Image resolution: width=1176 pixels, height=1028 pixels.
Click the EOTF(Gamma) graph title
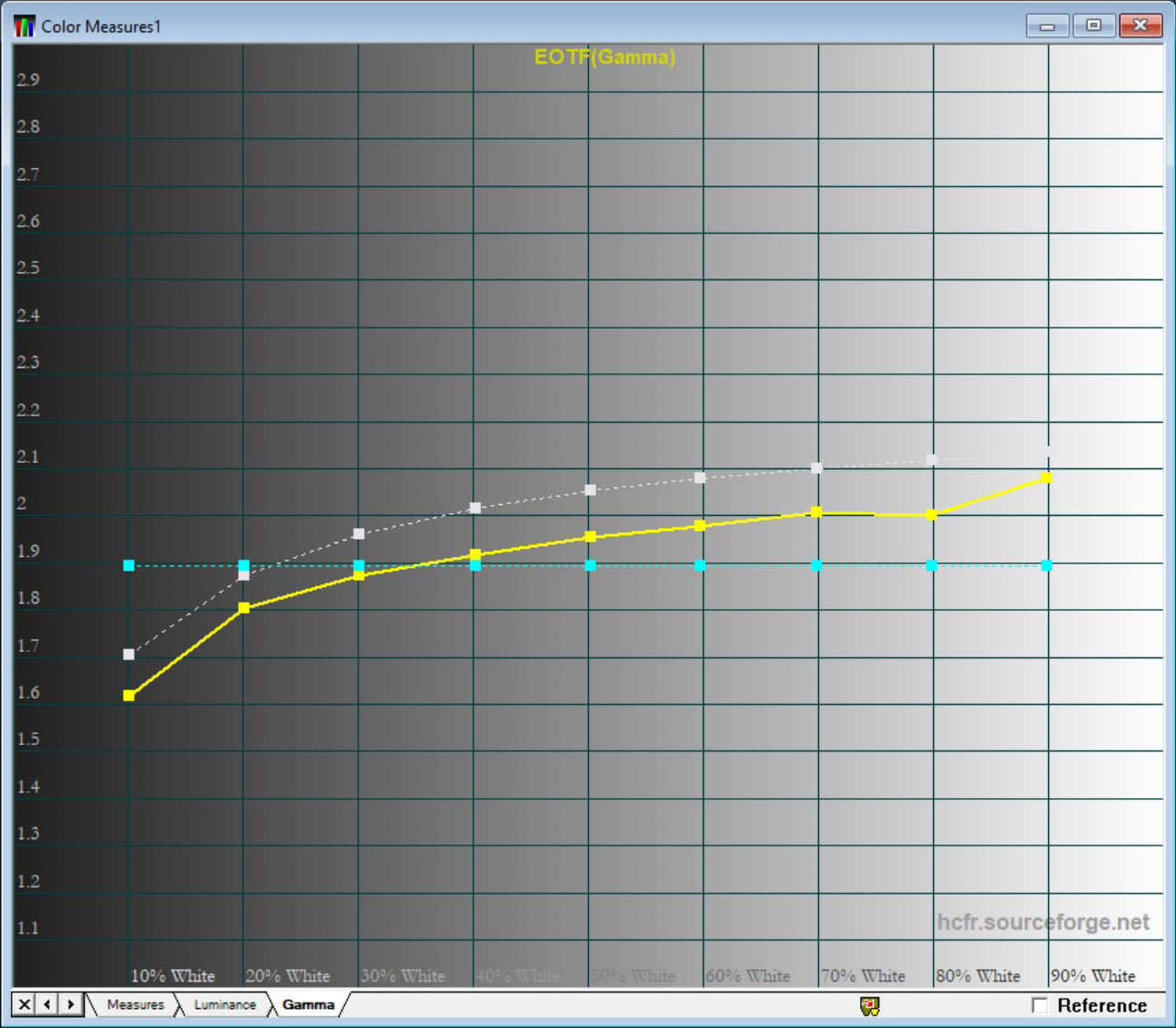pos(604,57)
